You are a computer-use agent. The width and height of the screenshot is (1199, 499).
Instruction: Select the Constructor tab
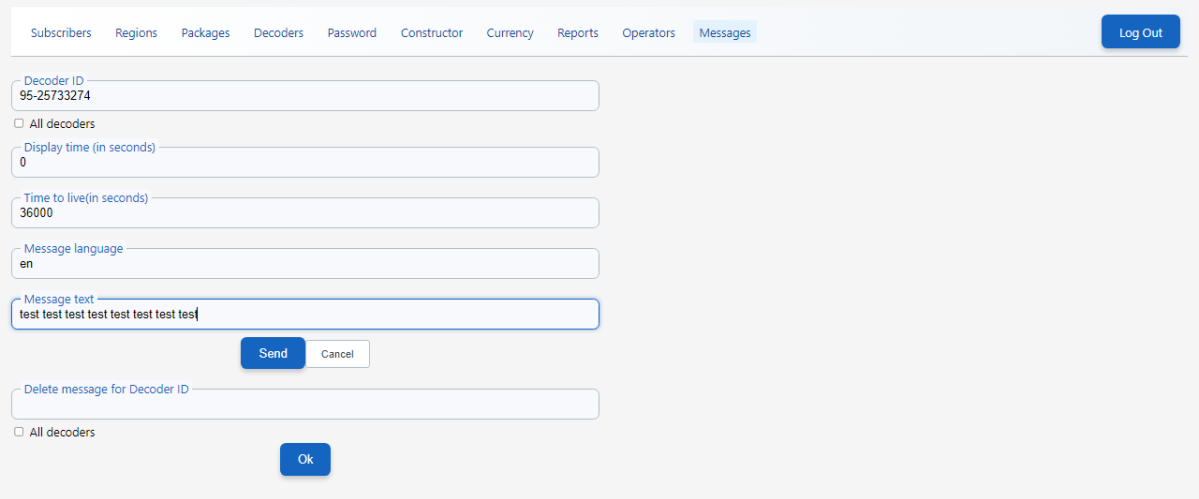pos(432,33)
